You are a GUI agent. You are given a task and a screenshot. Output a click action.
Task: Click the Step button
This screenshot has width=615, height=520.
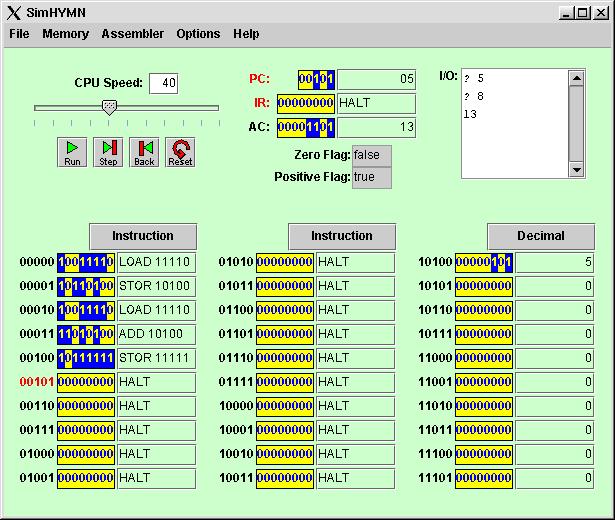pos(108,153)
